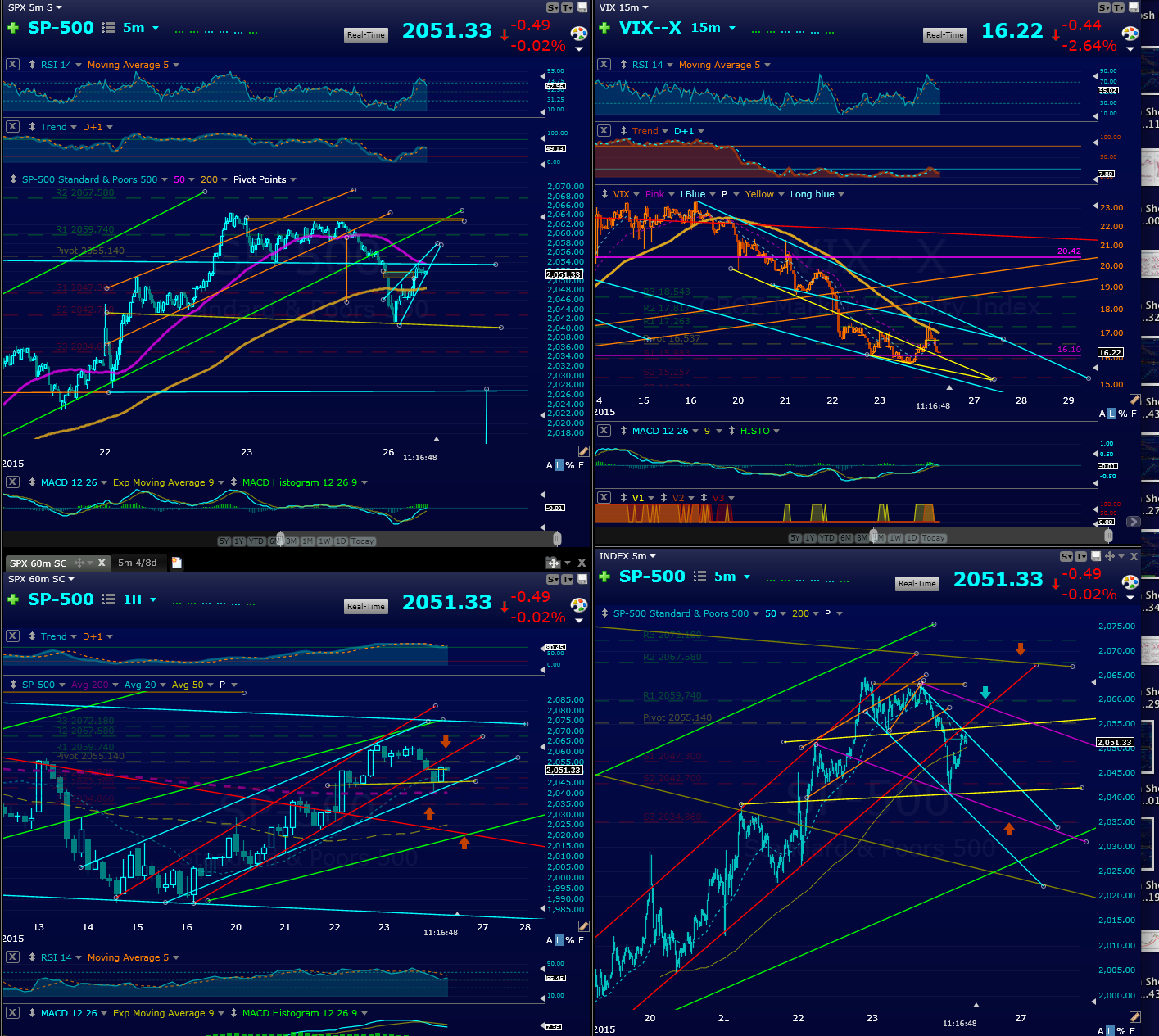Click the 16.22 price tag on VIX axis
1159x1036 pixels.
1111,352
